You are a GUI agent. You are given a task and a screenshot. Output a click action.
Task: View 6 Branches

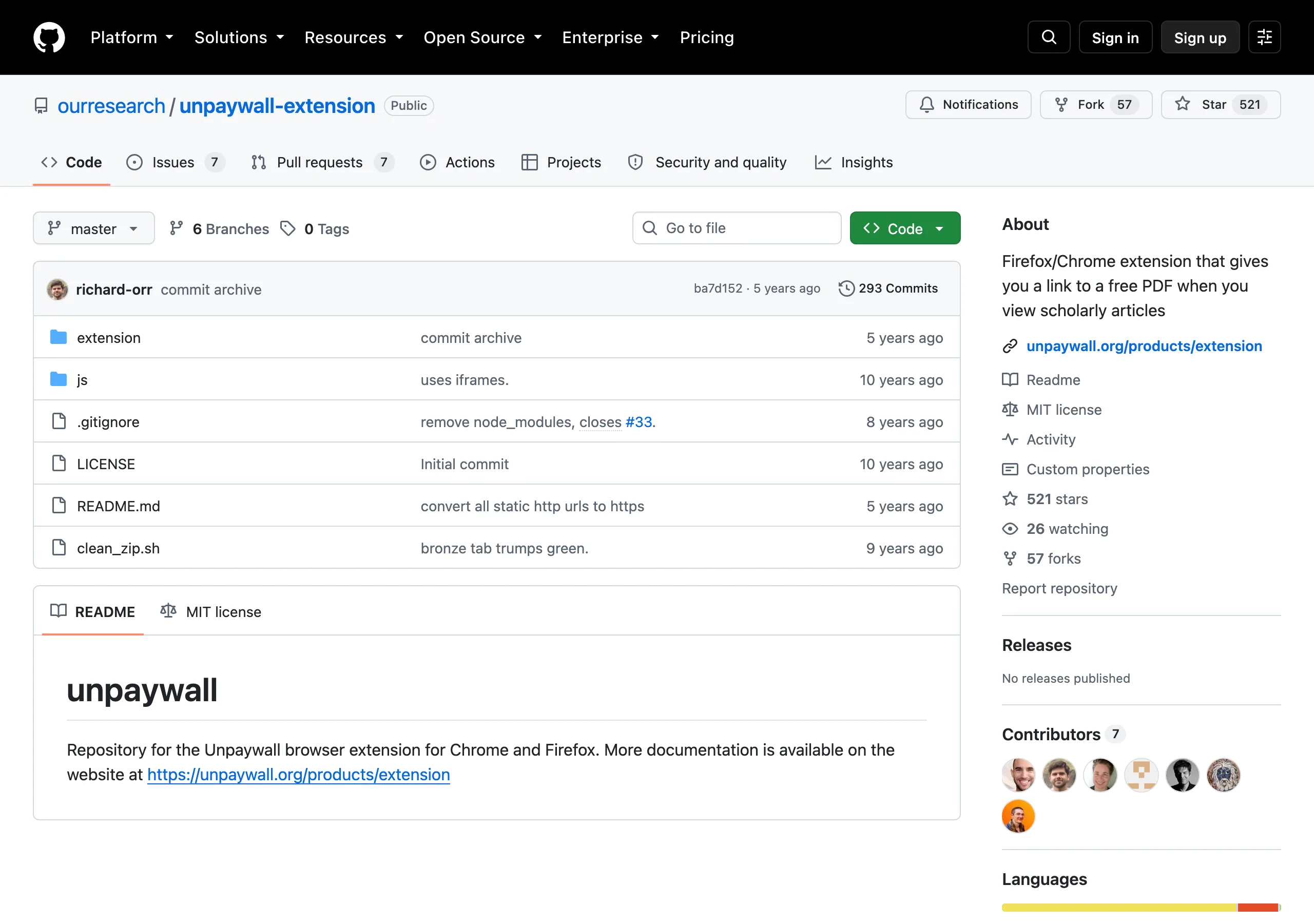tap(220, 228)
